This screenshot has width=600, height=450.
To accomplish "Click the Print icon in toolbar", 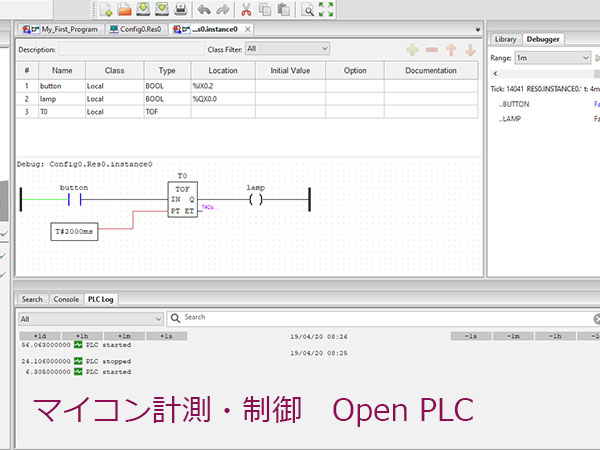I will coord(181,10).
